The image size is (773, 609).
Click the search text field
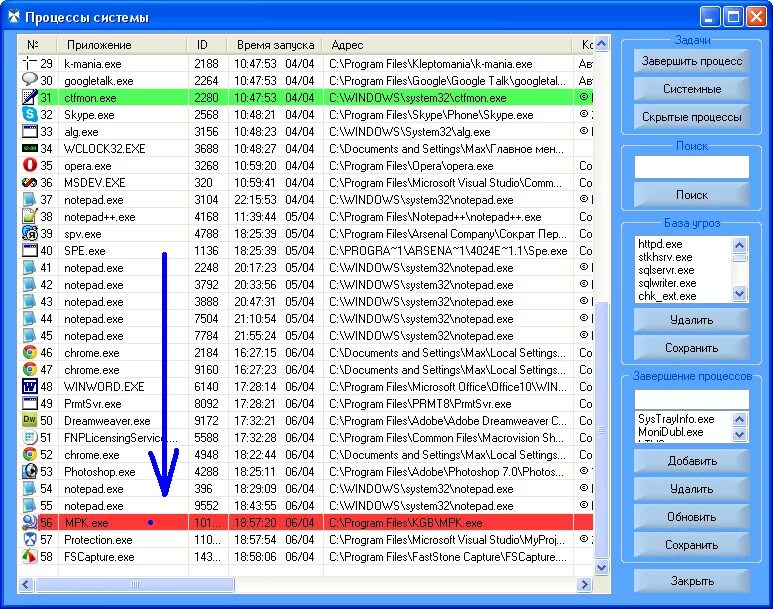[x=691, y=167]
